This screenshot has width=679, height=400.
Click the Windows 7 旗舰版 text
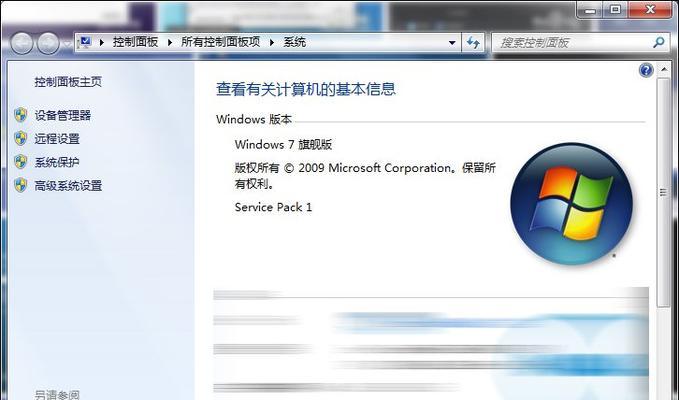coord(283,145)
